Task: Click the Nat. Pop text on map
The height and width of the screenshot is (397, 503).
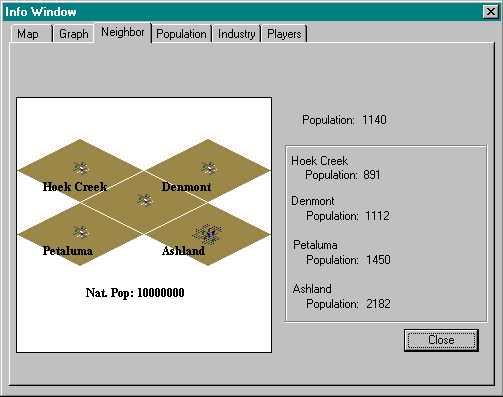Action: coord(135,293)
